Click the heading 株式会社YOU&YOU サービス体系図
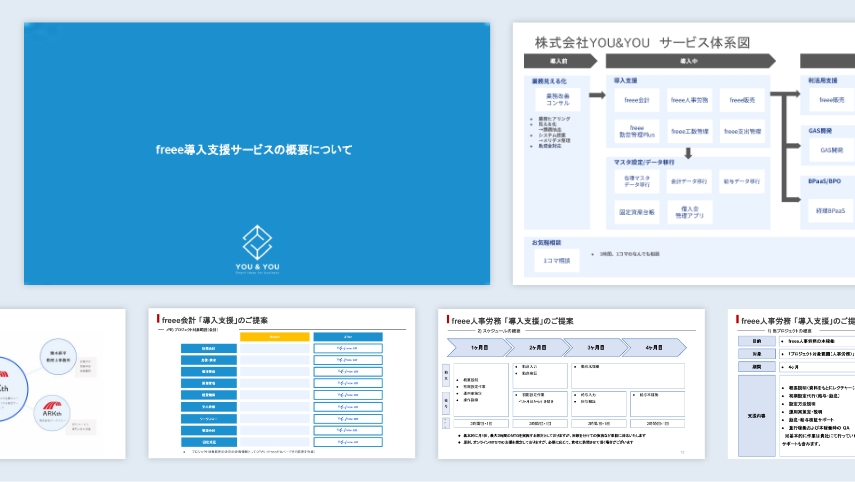The width and height of the screenshot is (855, 482). 642,43
